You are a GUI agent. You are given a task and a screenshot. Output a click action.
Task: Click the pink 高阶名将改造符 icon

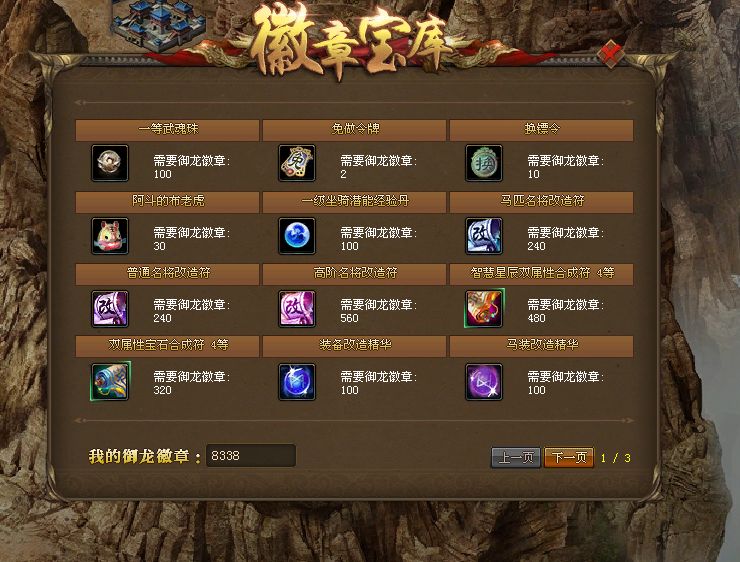[x=297, y=308]
